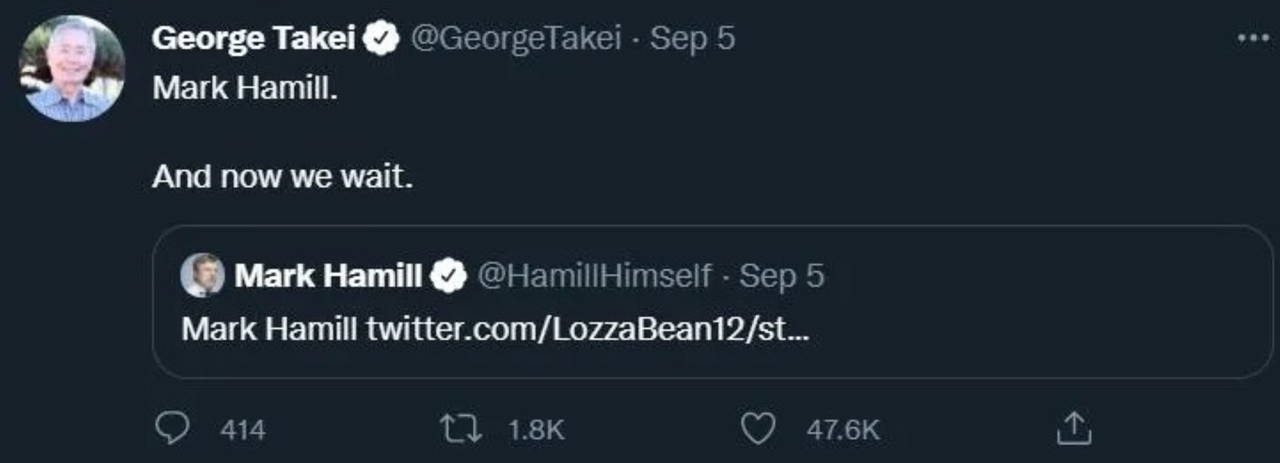Click George Takei's verified badge

coord(380,39)
